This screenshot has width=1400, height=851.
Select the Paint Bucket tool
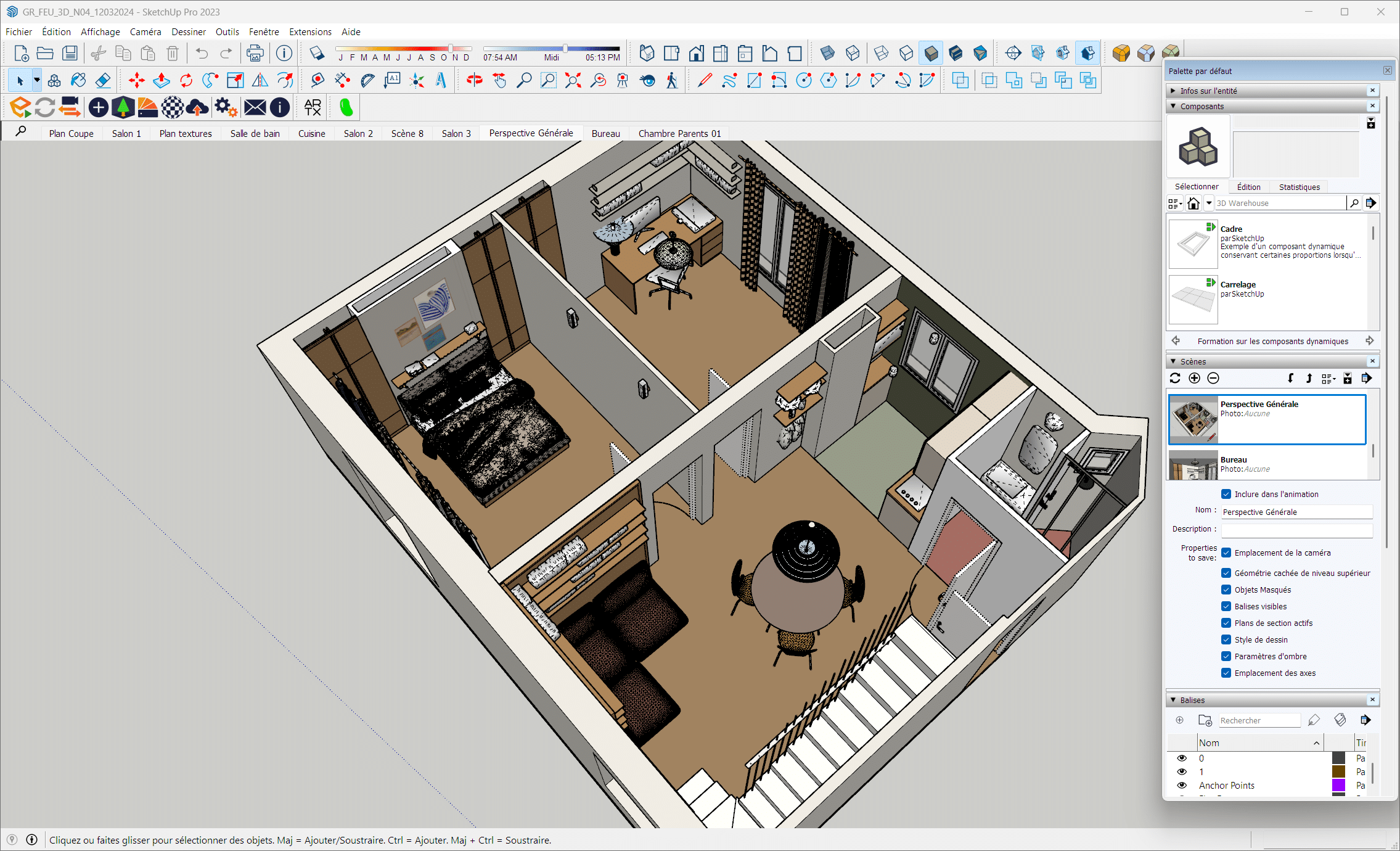tap(78, 80)
